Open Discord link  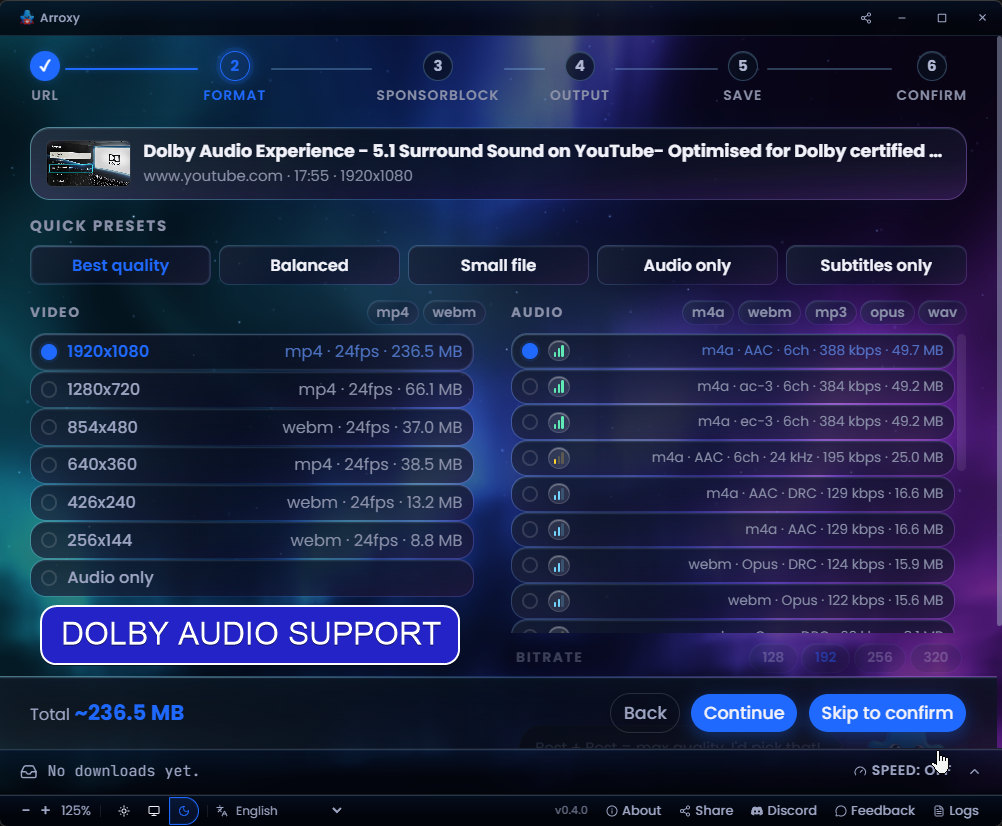[x=783, y=811]
